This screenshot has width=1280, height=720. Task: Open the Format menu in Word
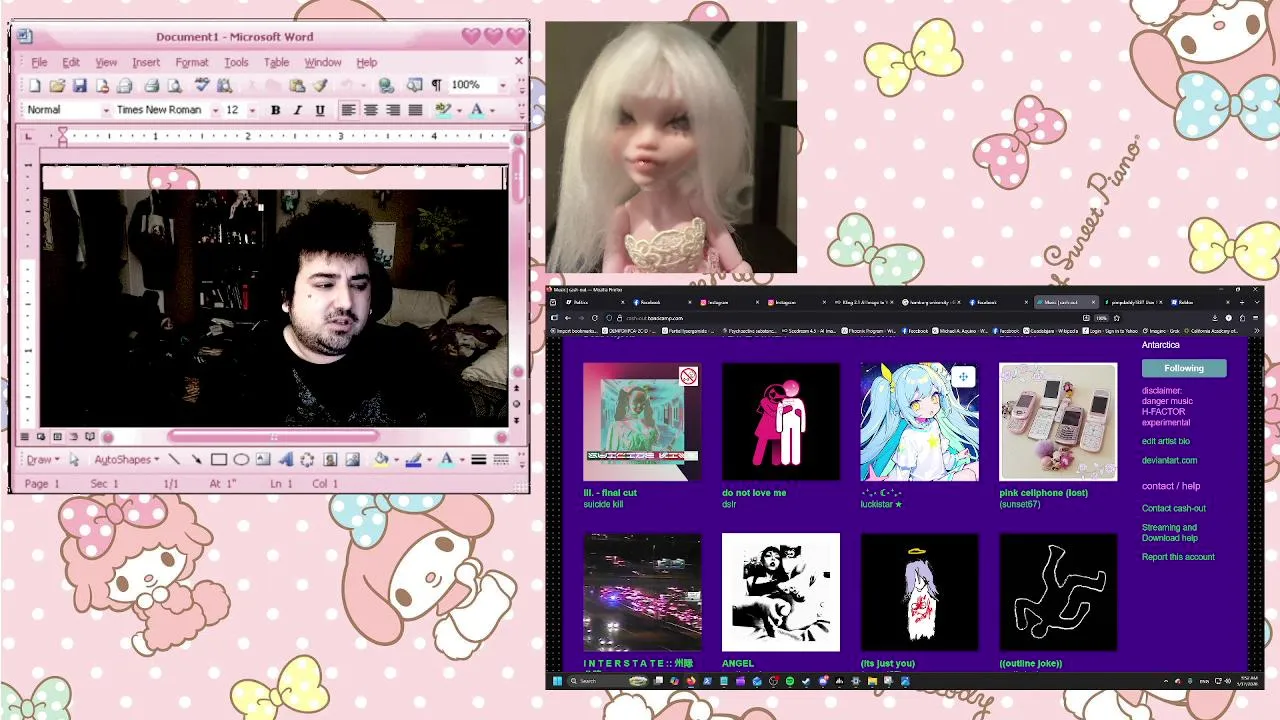(x=191, y=62)
